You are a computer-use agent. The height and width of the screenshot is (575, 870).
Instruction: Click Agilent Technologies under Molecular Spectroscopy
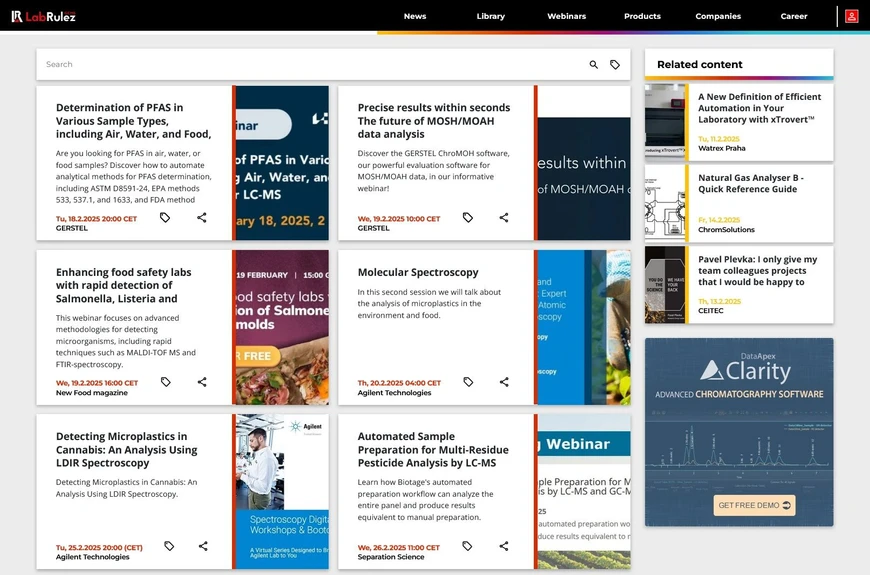pyautogui.click(x=394, y=392)
